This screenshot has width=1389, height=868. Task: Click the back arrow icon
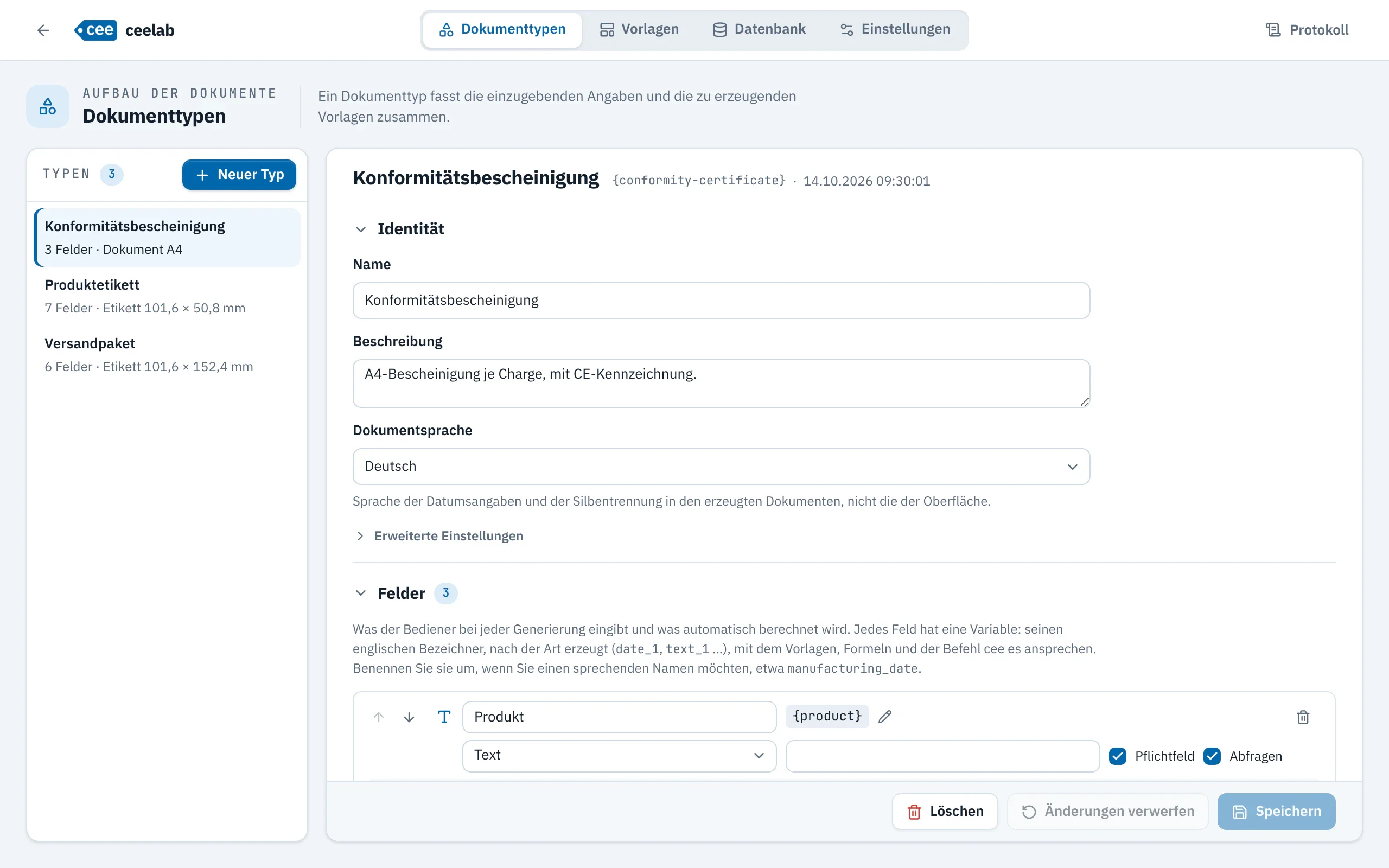point(43,30)
